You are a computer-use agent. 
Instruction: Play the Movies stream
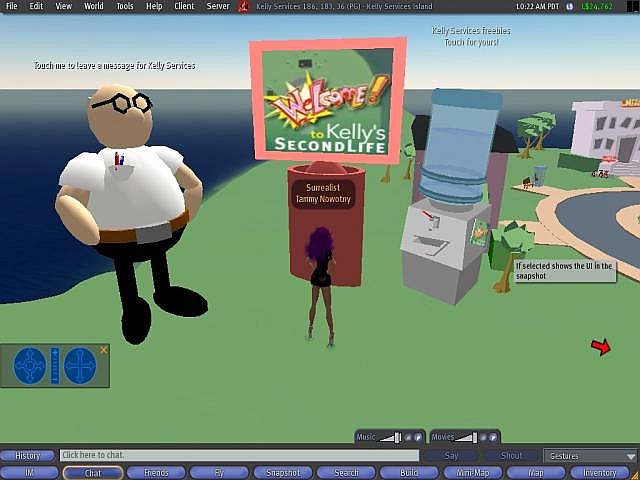tap(493, 438)
